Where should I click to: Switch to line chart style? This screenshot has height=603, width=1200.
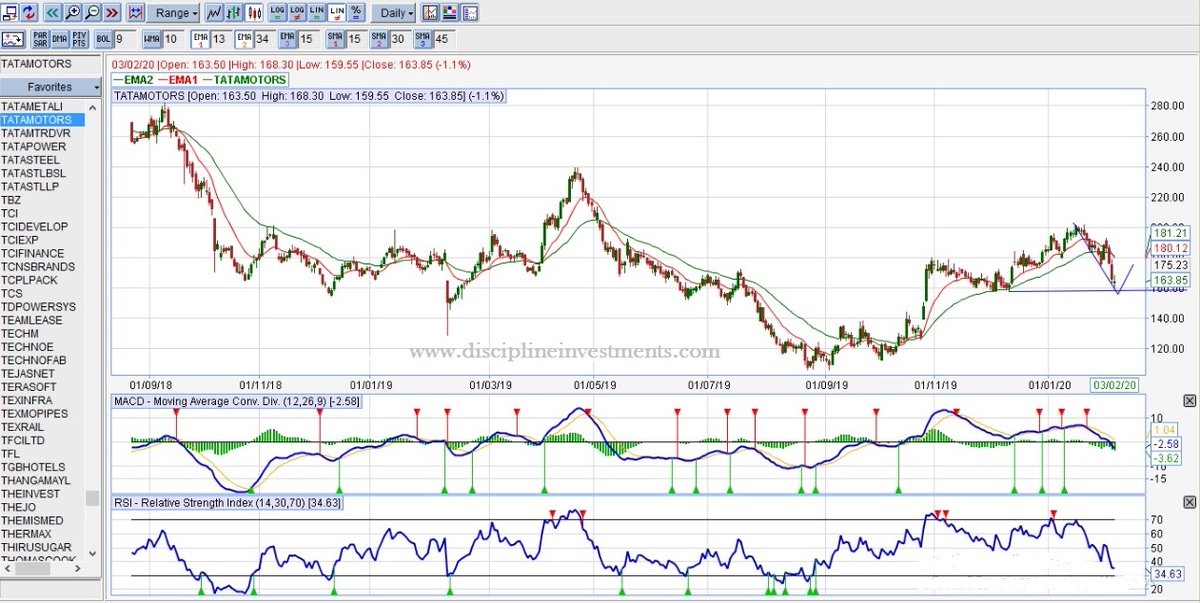[214, 13]
